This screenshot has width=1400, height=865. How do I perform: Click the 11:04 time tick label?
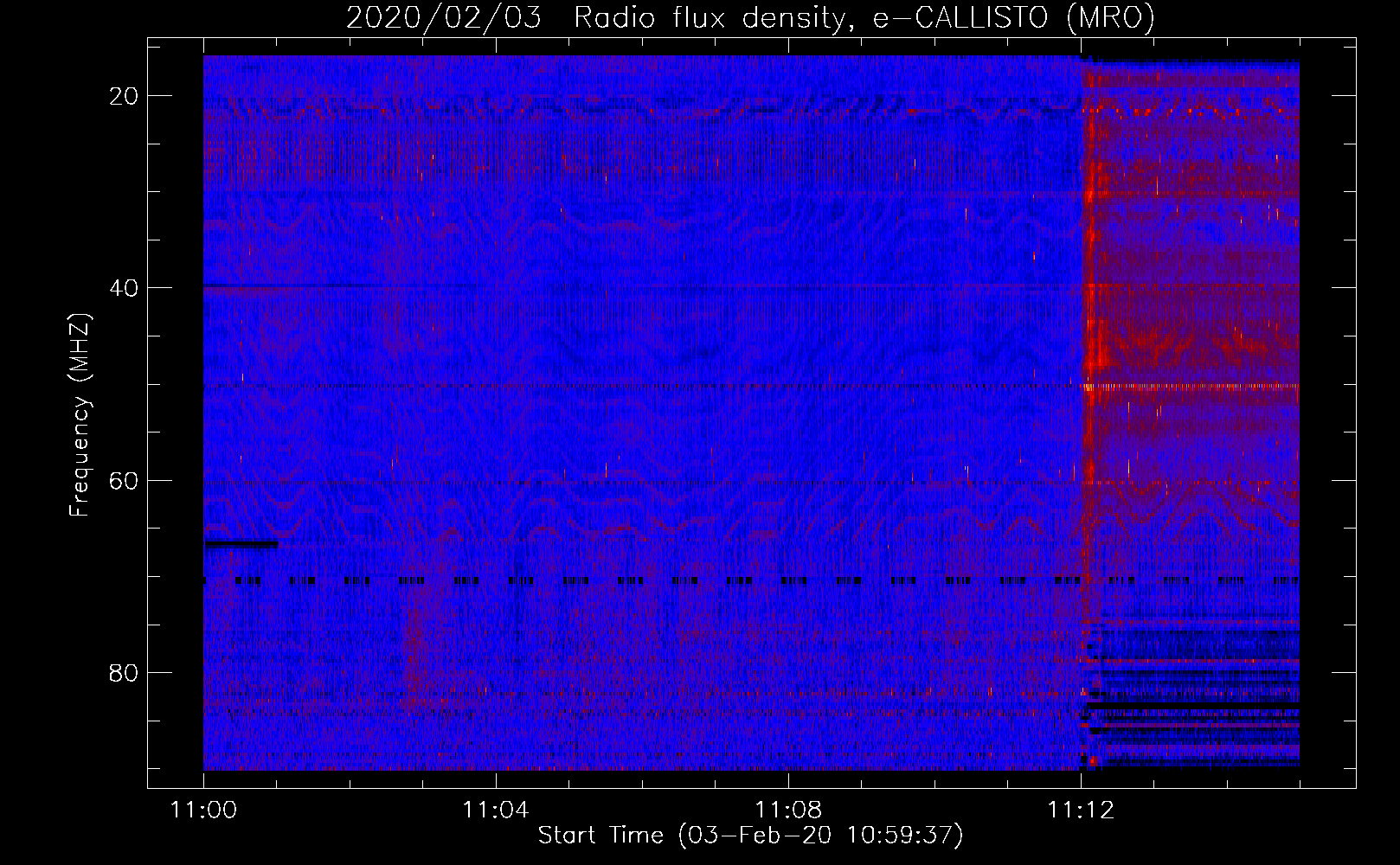click(x=496, y=811)
